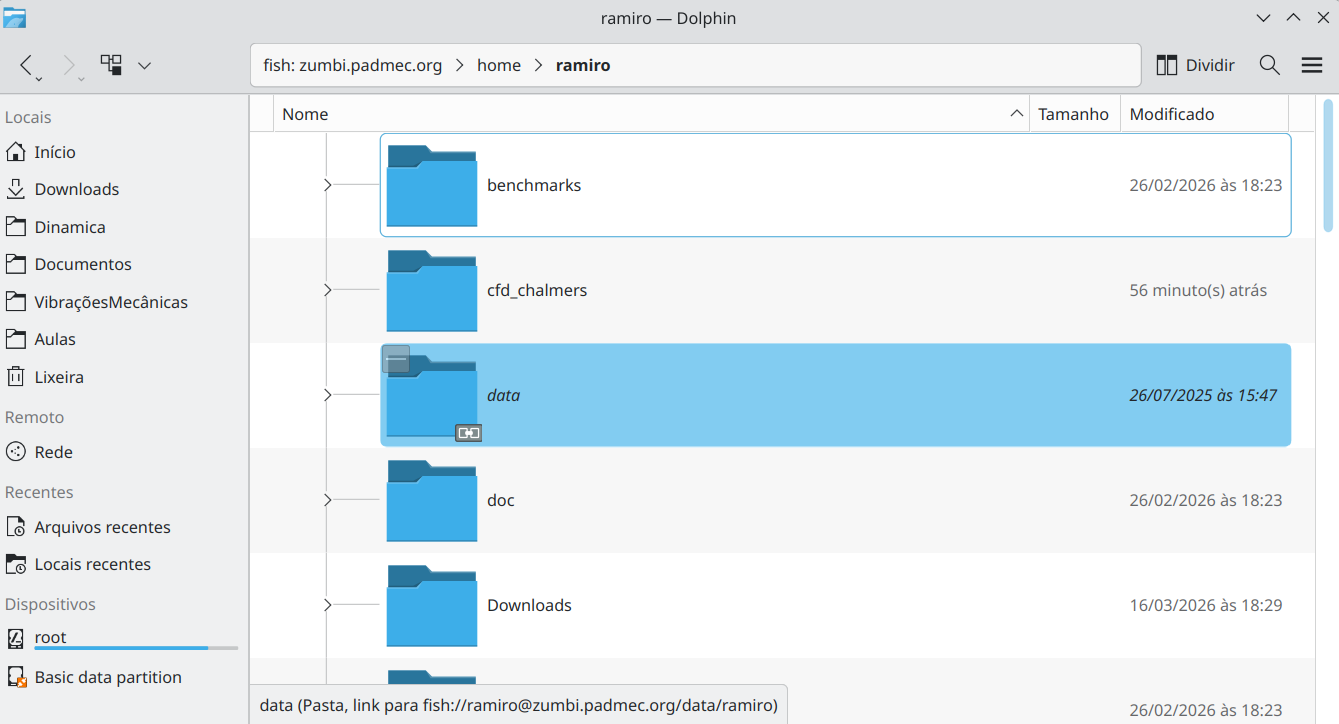Screen dimensions: 1339x724
Task: Expand the doc folder tree
Action: coord(327,500)
